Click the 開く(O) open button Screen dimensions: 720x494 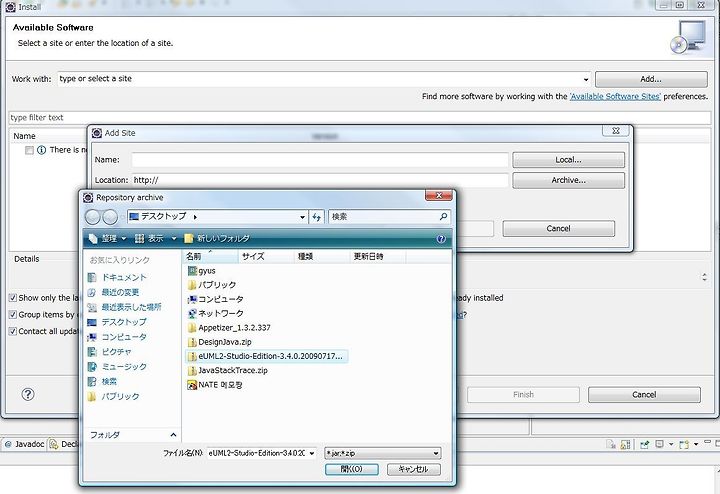[352, 469]
